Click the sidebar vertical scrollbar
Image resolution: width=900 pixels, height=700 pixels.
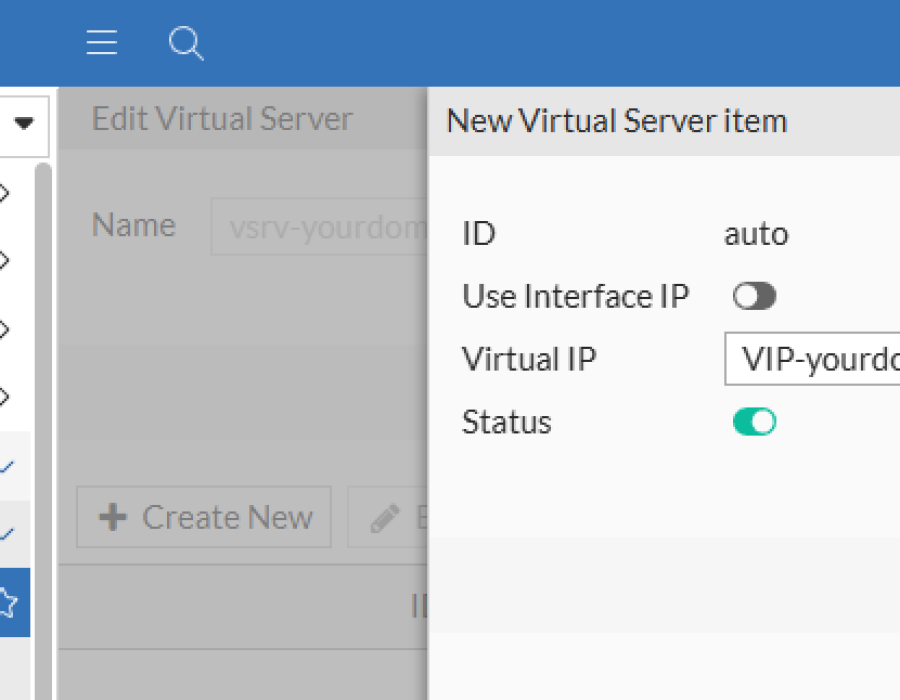[x=43, y=430]
